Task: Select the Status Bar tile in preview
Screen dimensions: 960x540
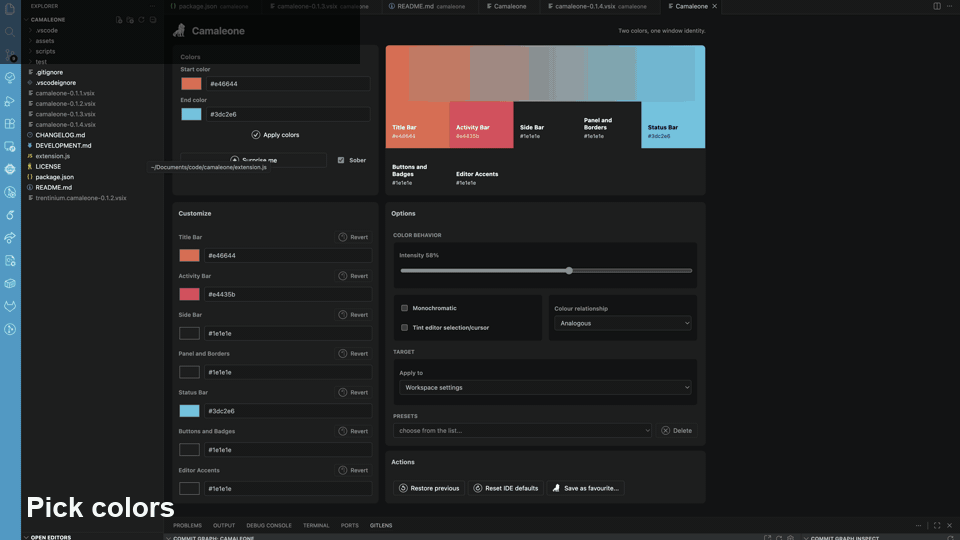Action: click(673, 125)
